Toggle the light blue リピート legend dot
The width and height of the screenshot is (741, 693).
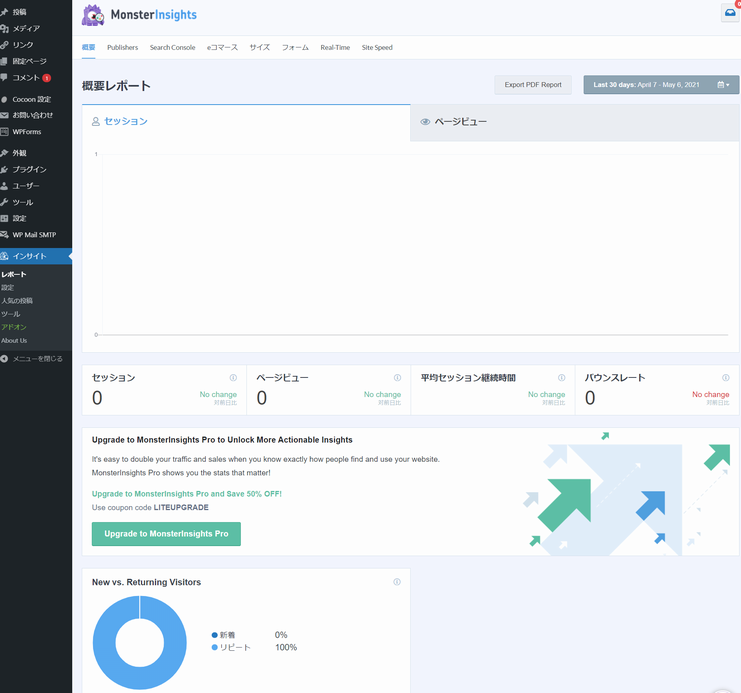(215, 647)
